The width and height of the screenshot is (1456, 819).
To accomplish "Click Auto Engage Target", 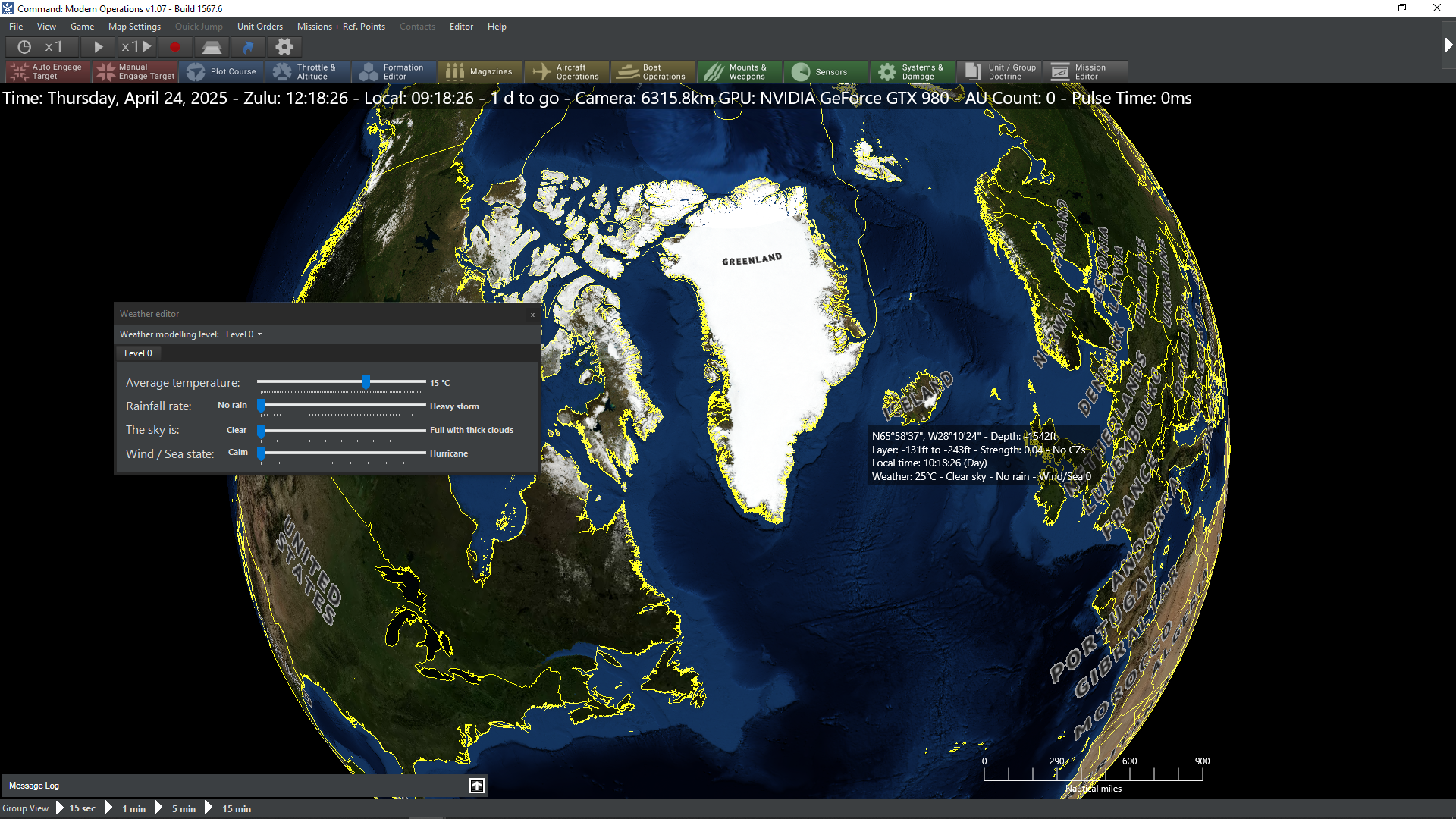I will click(49, 71).
